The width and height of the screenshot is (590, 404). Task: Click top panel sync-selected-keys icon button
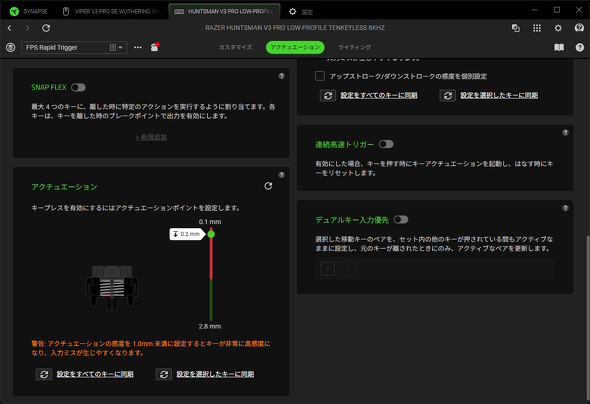(x=447, y=96)
